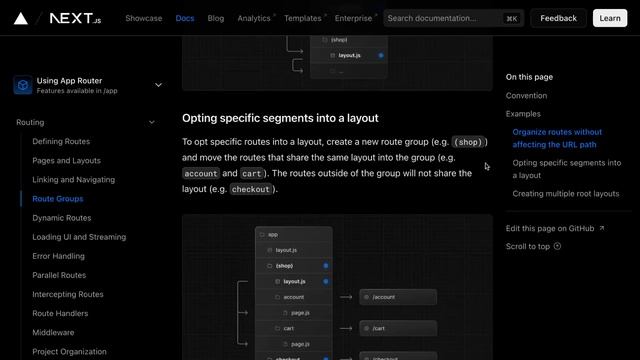Click the Scroll to top arrow icon
The width and height of the screenshot is (640, 360).
tap(557, 246)
